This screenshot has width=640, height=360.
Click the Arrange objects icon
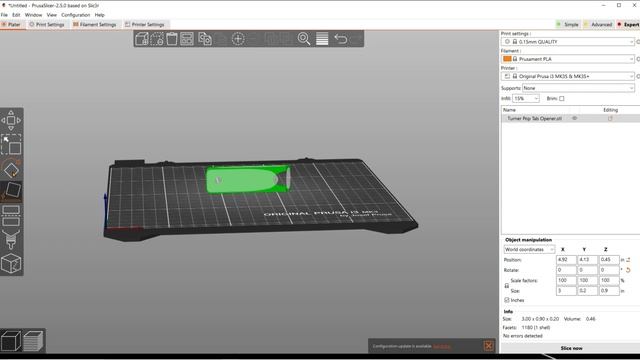(187, 39)
